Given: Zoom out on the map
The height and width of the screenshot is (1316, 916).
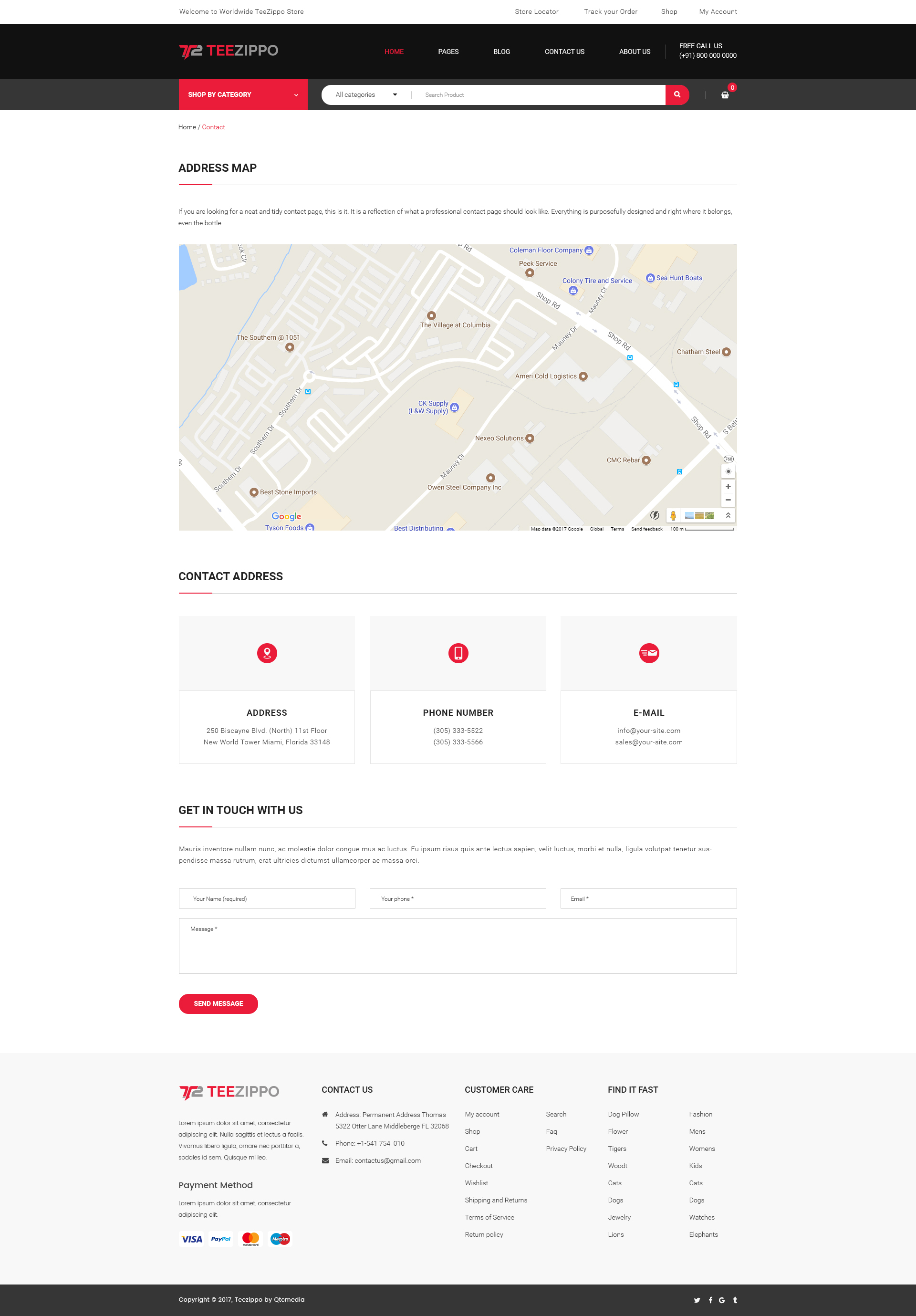Looking at the screenshot, I should [728, 500].
